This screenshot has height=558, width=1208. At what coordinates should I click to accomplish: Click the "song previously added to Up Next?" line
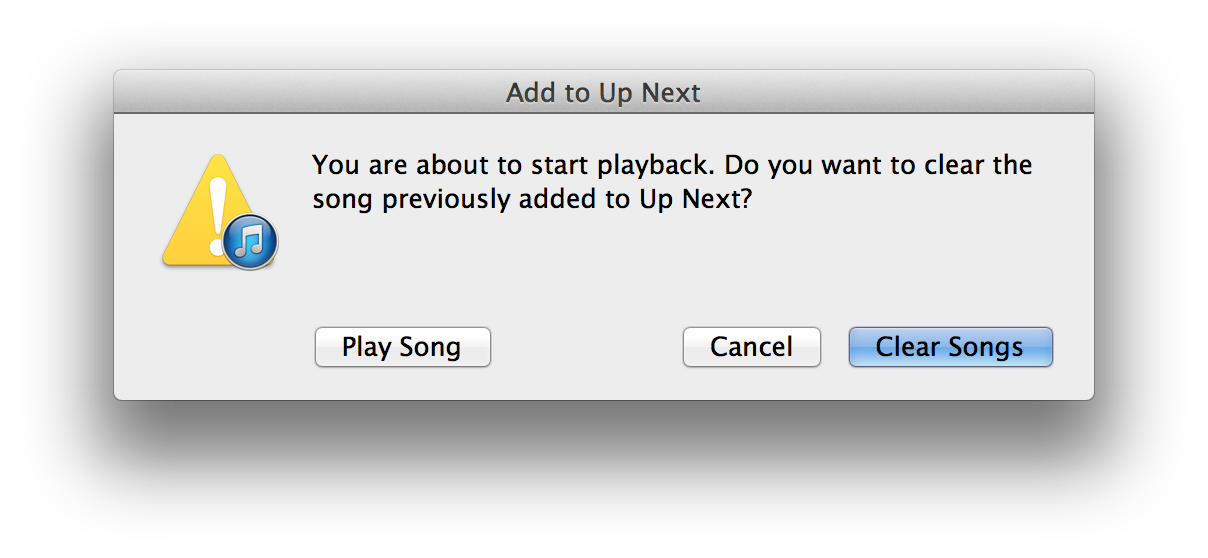tap(531, 199)
